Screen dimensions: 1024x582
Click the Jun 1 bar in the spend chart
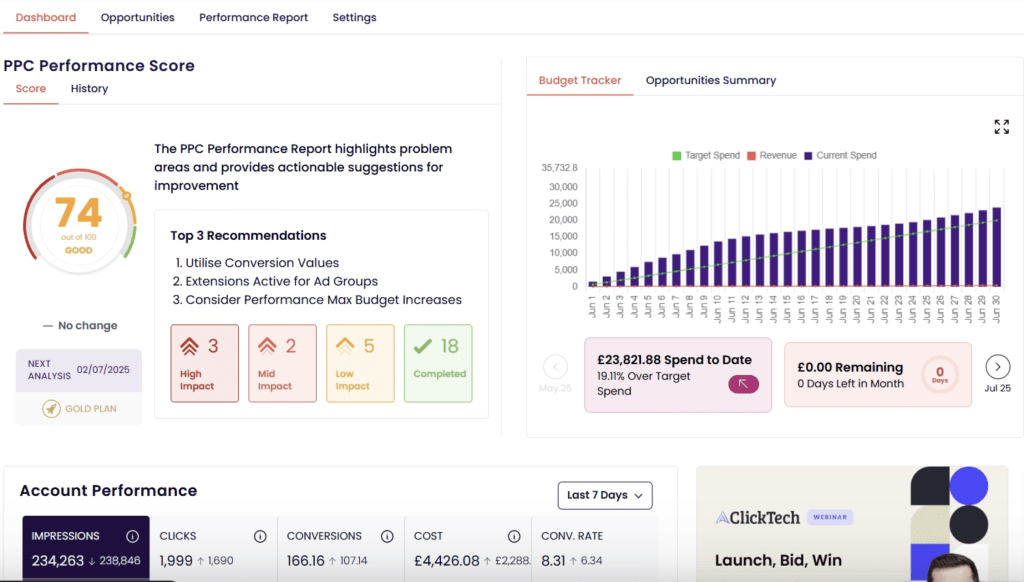[592, 284]
